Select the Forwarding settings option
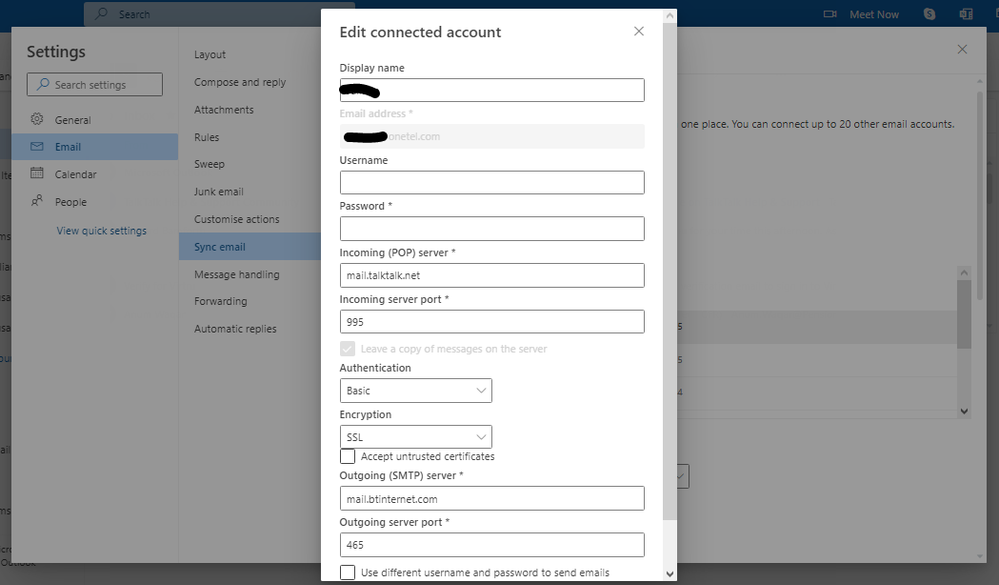Viewport: 999px width, 585px height. pyautogui.click(x=220, y=301)
